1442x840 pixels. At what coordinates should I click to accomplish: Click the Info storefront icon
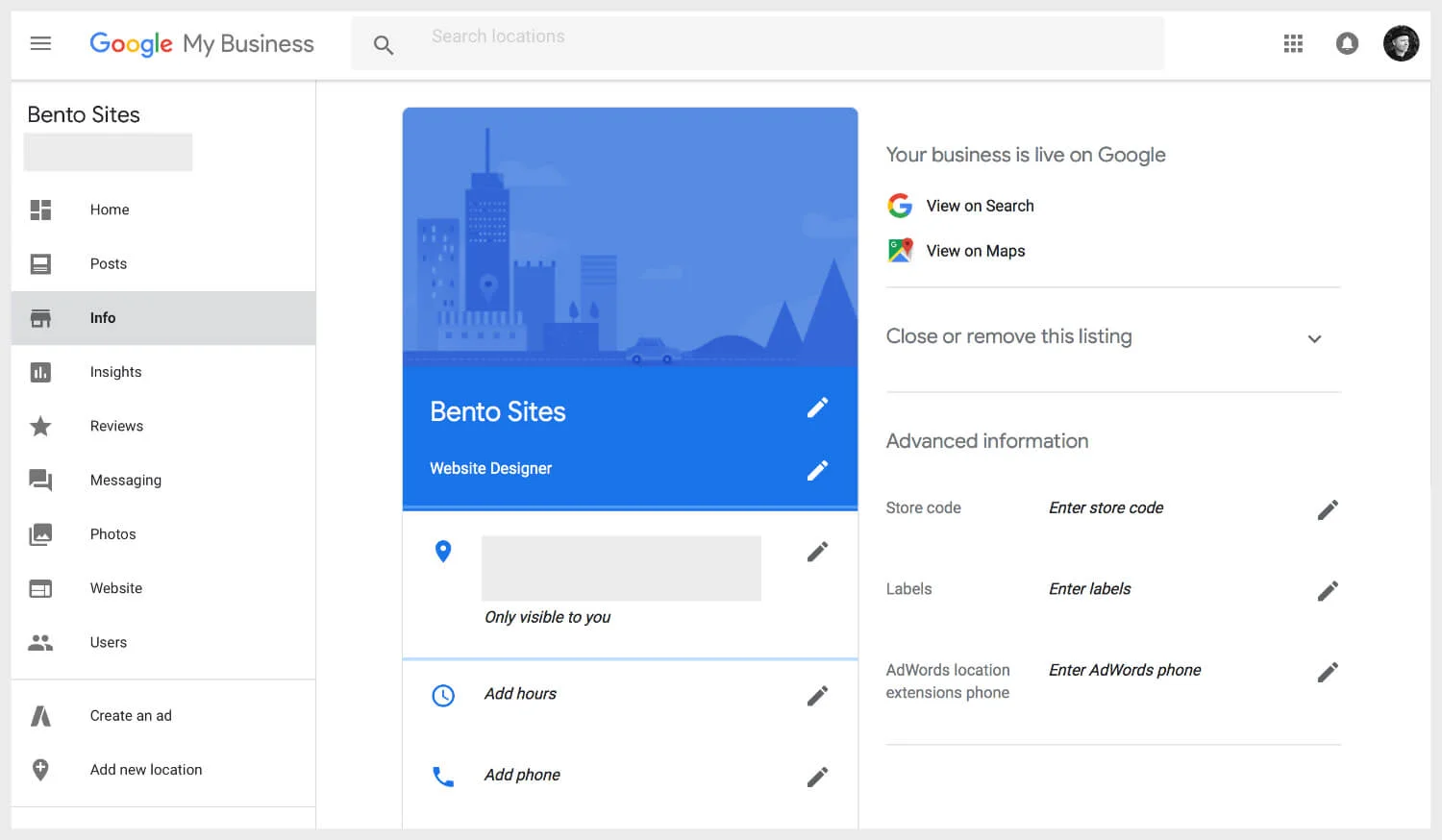pos(40,318)
